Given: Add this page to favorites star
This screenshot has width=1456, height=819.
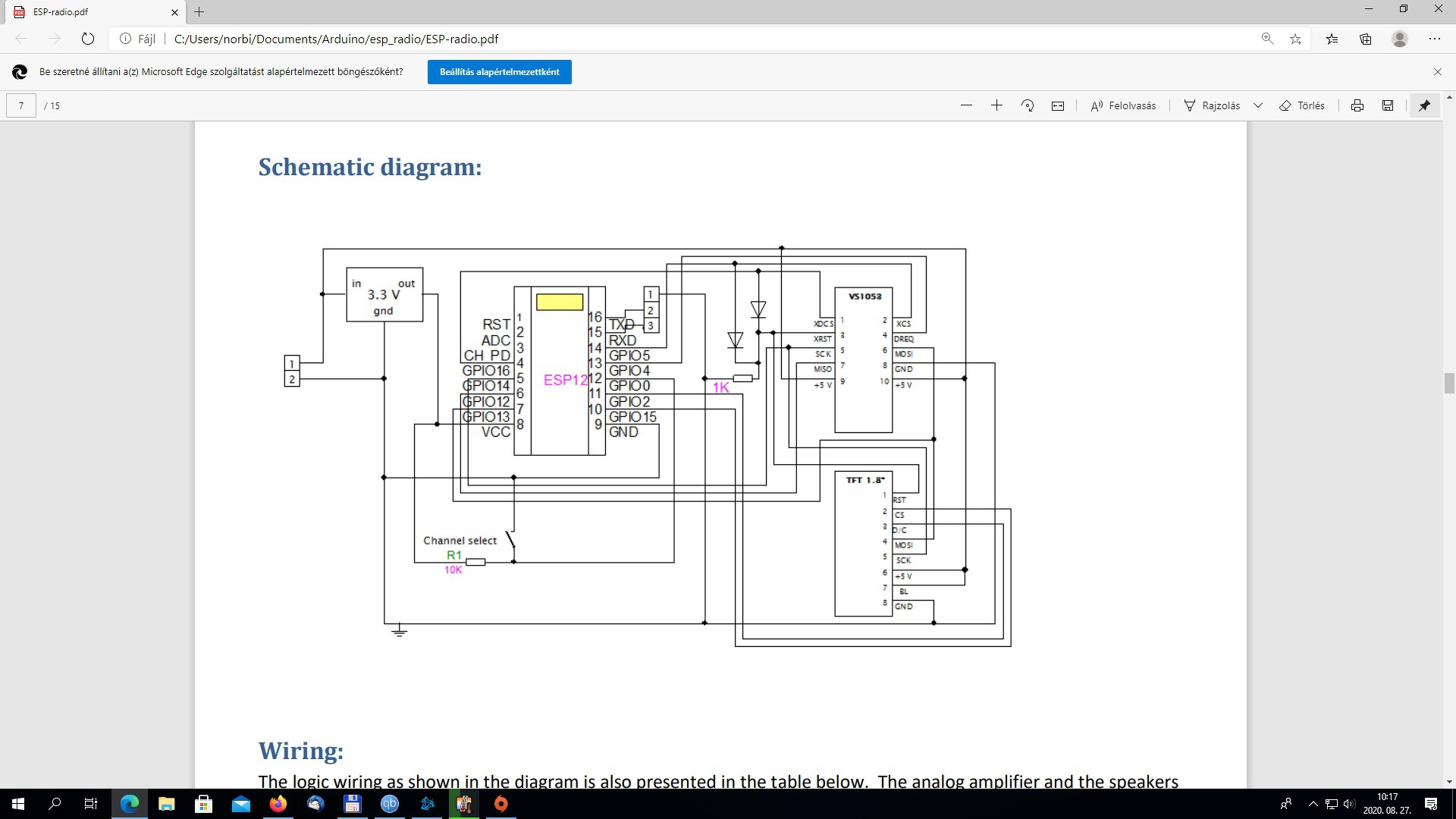Looking at the screenshot, I should 1295,39.
